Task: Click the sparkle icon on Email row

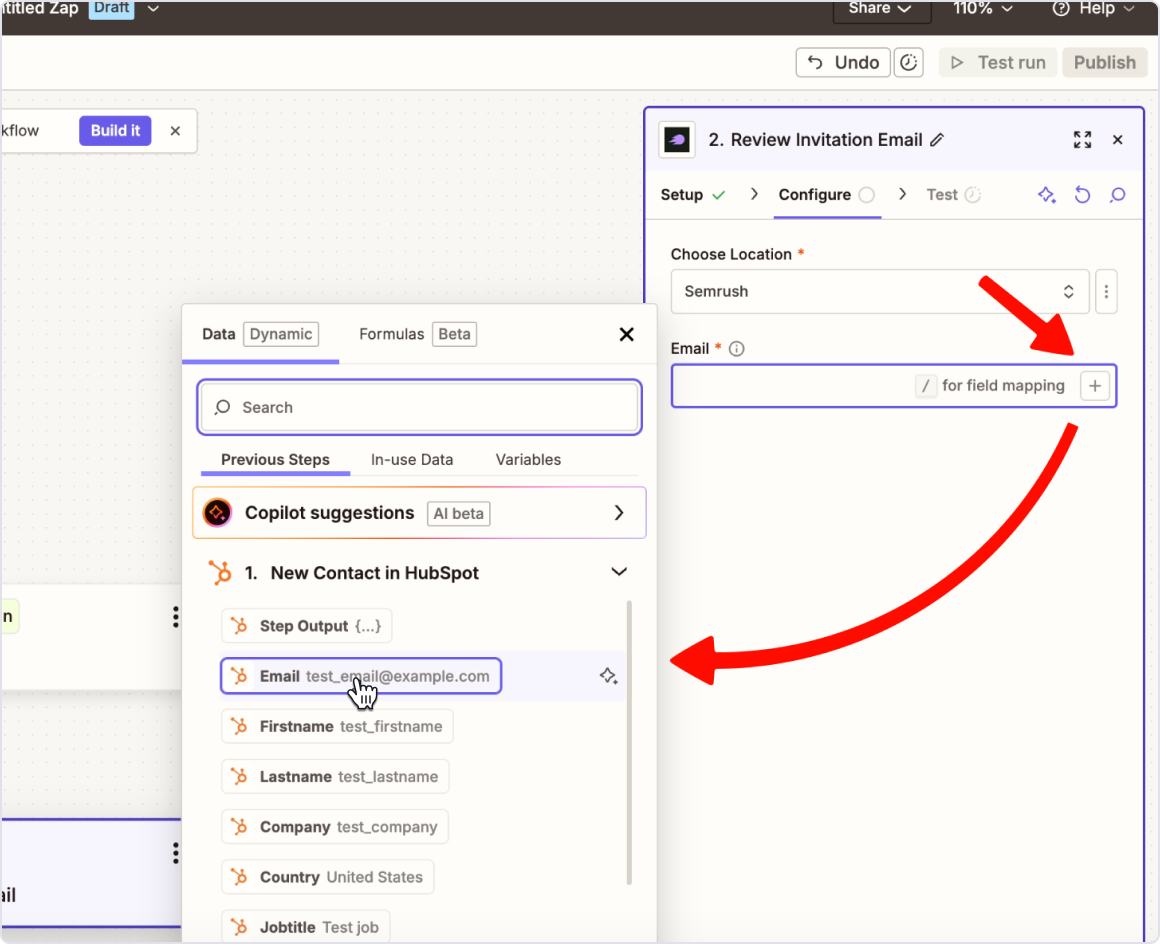Action: [x=608, y=676]
